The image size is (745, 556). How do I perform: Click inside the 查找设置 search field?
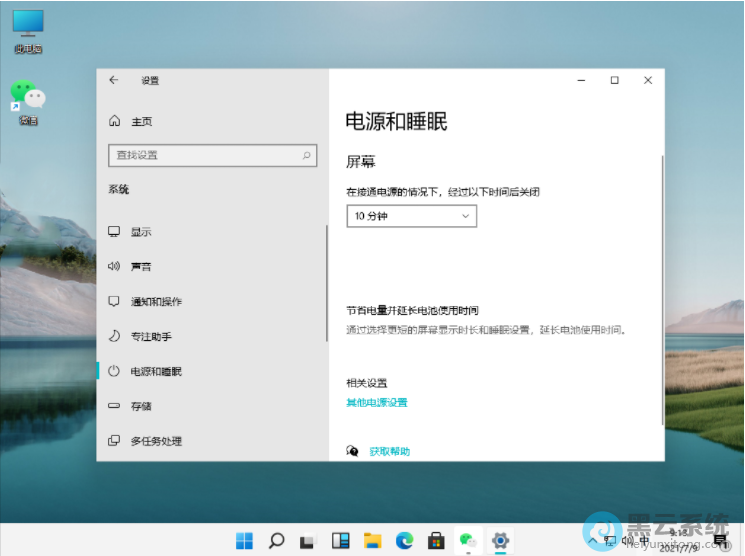(200, 156)
